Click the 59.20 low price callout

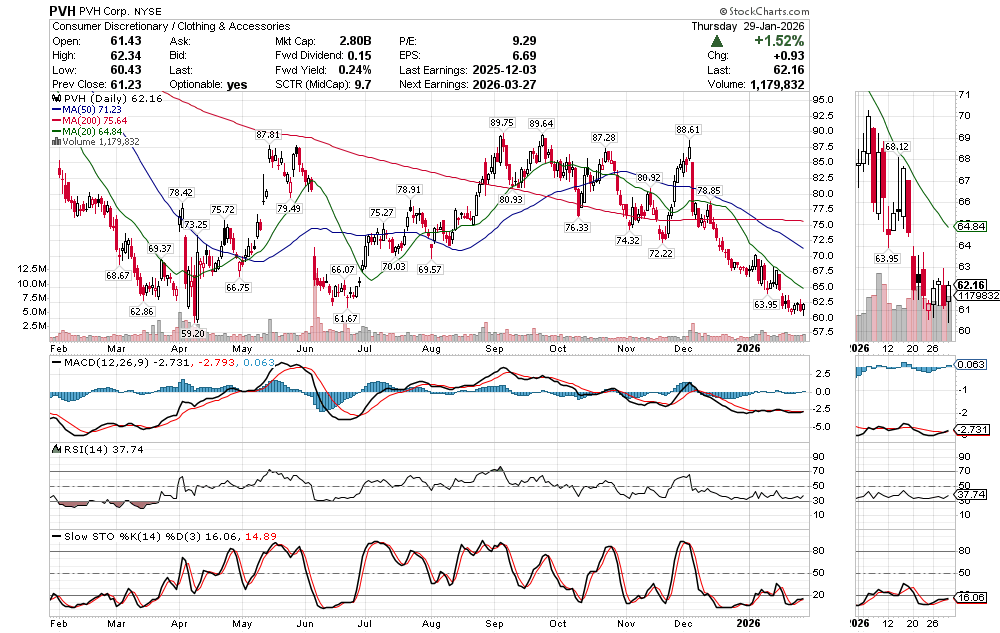(x=193, y=332)
